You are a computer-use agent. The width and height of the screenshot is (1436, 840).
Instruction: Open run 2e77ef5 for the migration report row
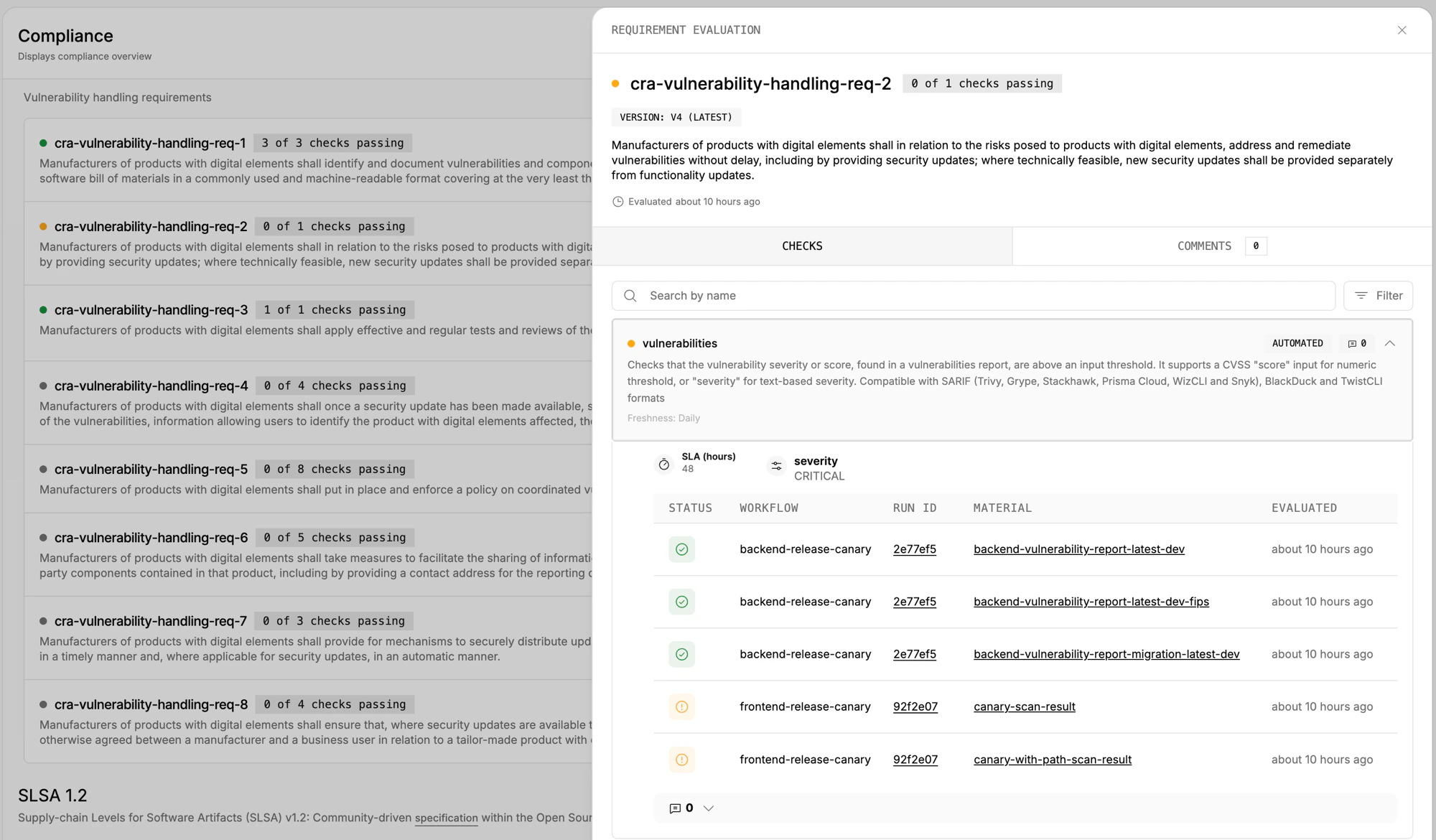[914, 654]
